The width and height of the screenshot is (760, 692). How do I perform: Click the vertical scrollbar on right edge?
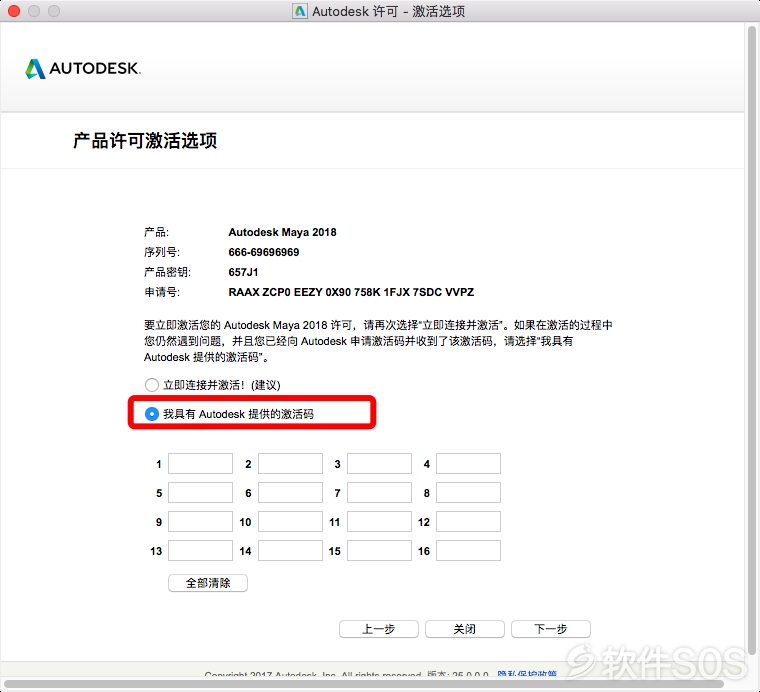[x=752, y=339]
